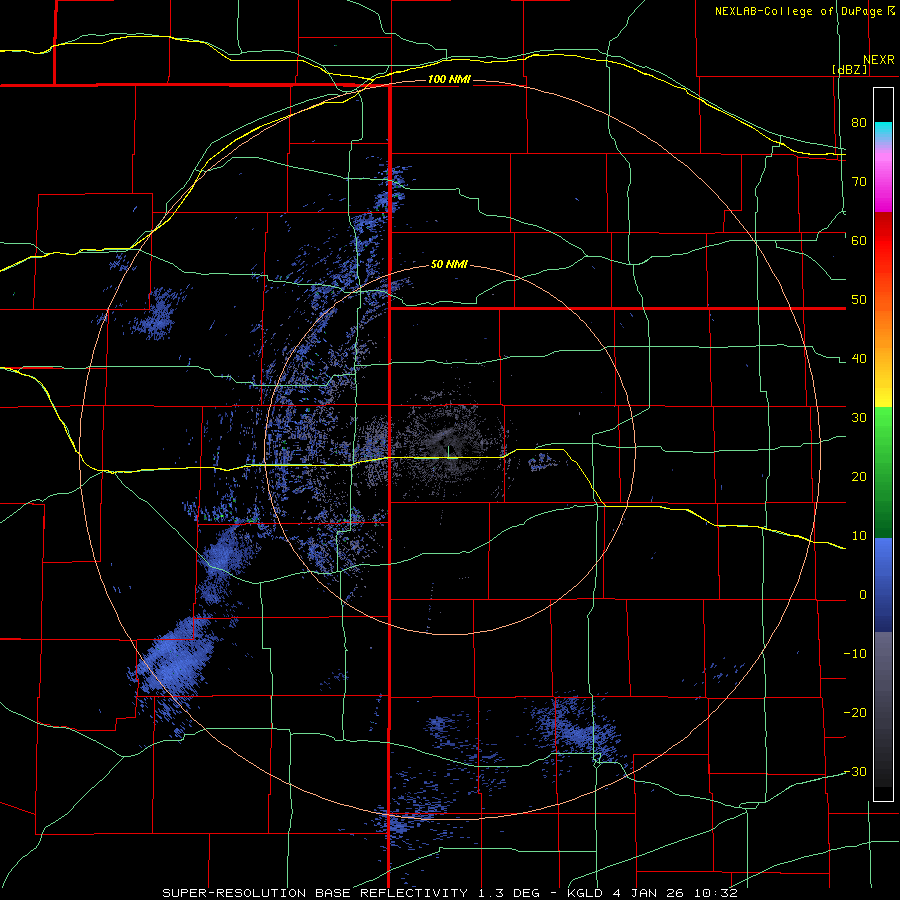900x900 pixels.
Task: Click the 30 value on the dBZ scale
Action: point(859,418)
